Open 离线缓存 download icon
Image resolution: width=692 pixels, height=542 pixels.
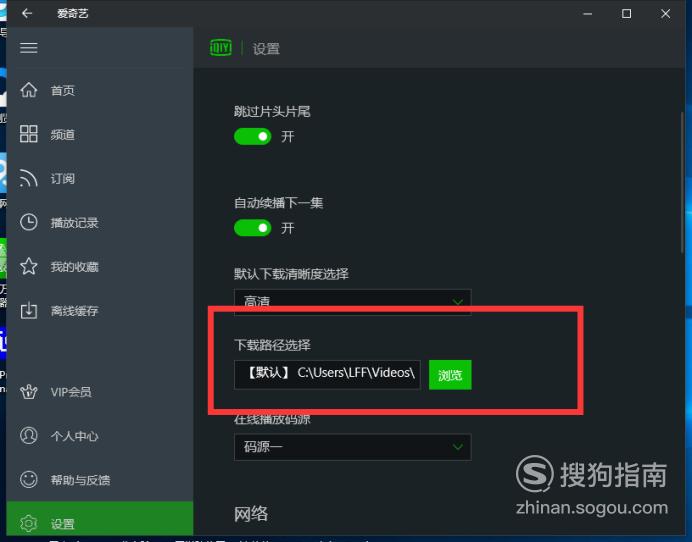(x=29, y=310)
